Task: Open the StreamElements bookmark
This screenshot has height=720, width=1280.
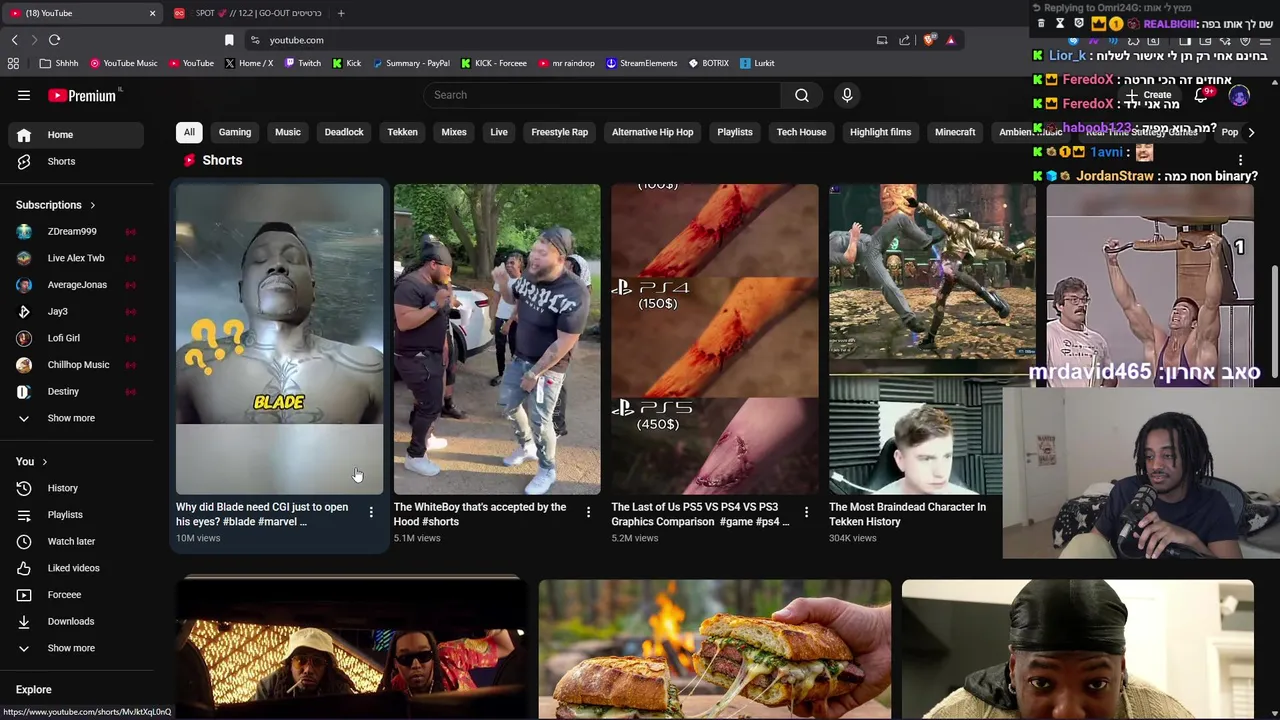Action: (641, 63)
